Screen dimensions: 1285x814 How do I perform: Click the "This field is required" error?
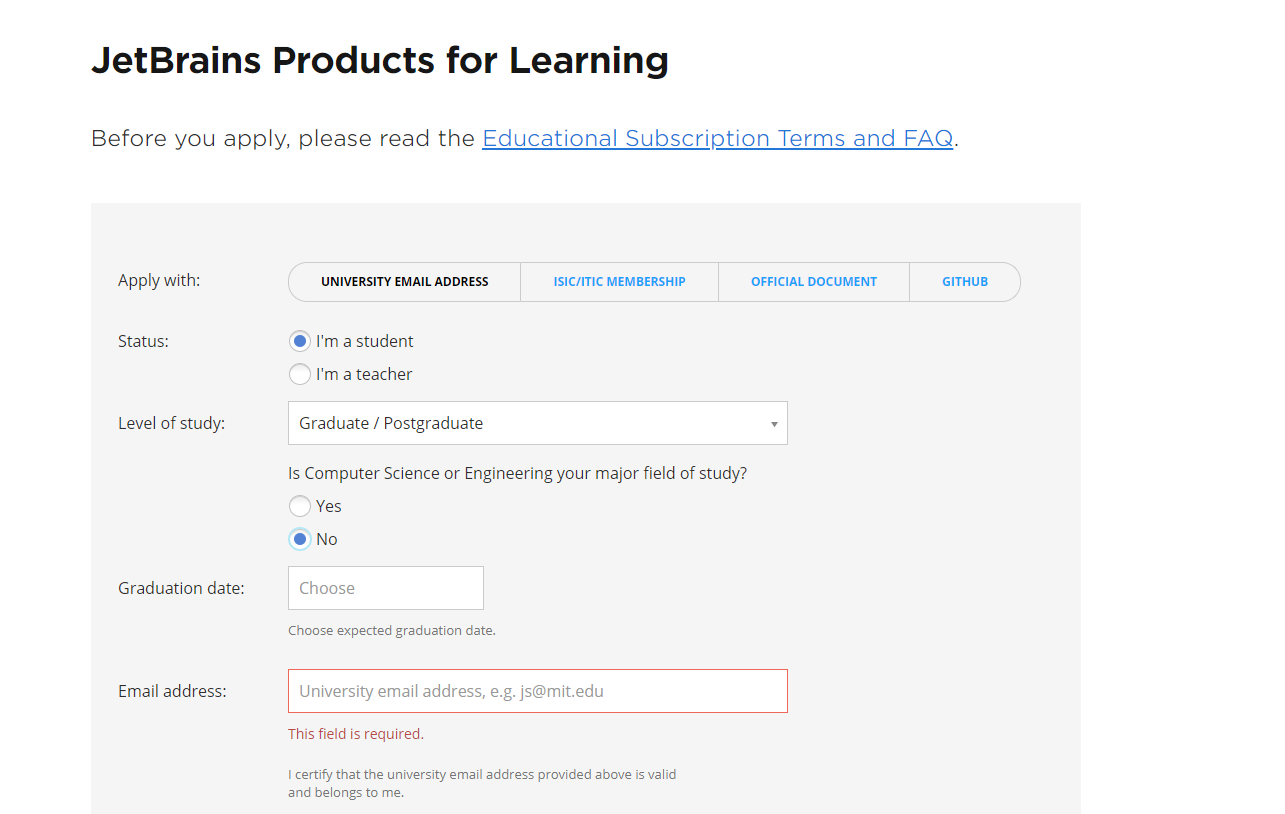pos(356,734)
